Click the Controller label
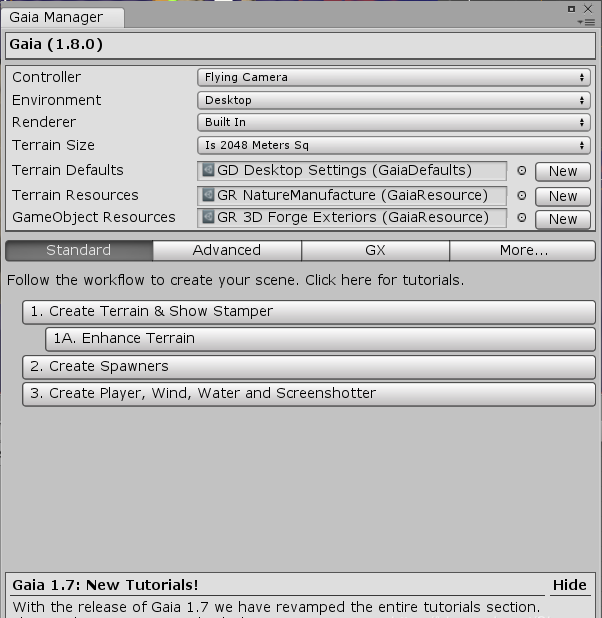Image resolution: width=602 pixels, height=618 pixels. click(x=47, y=77)
